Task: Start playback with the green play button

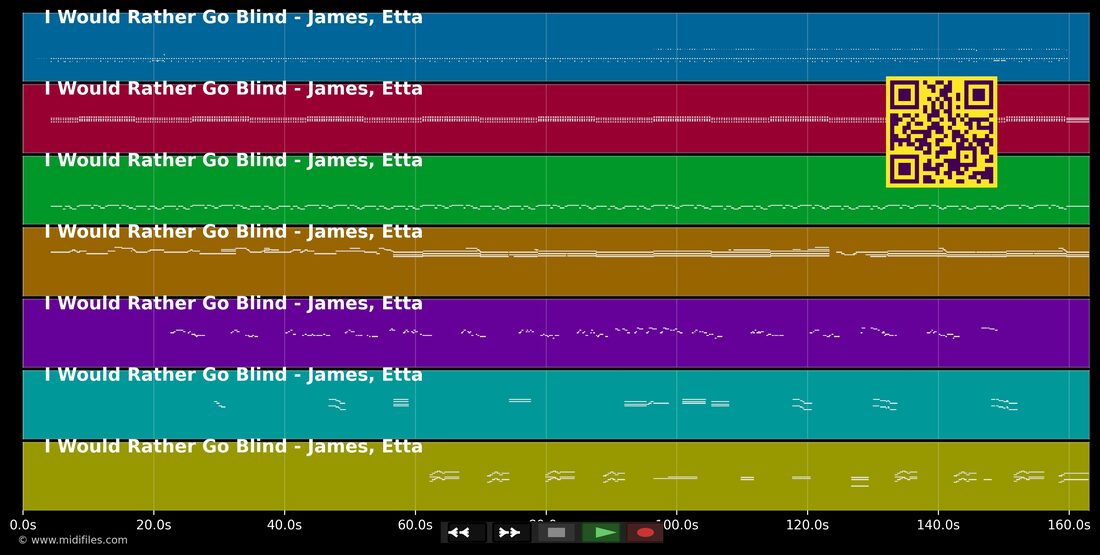Action: (601, 533)
